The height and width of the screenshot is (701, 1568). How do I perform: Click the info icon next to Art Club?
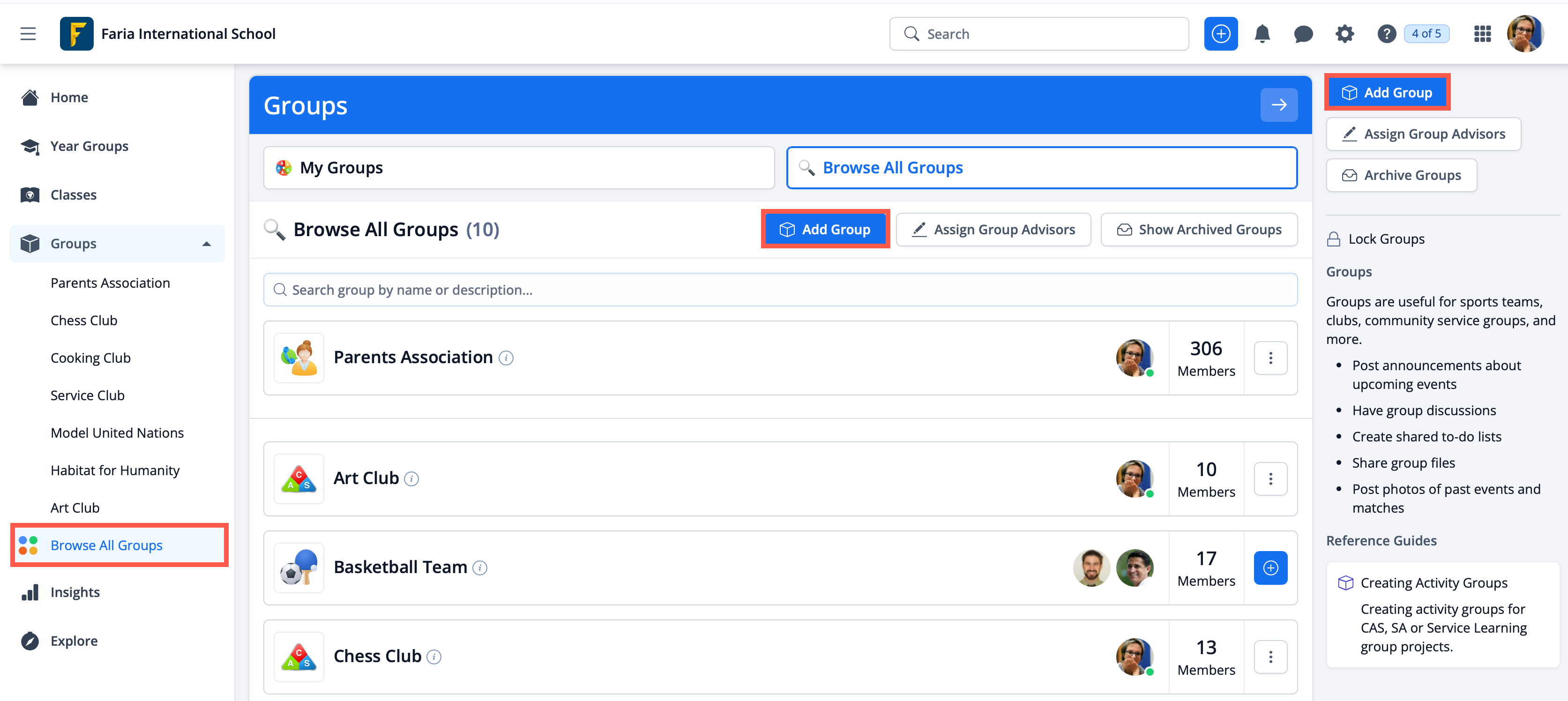coord(411,479)
